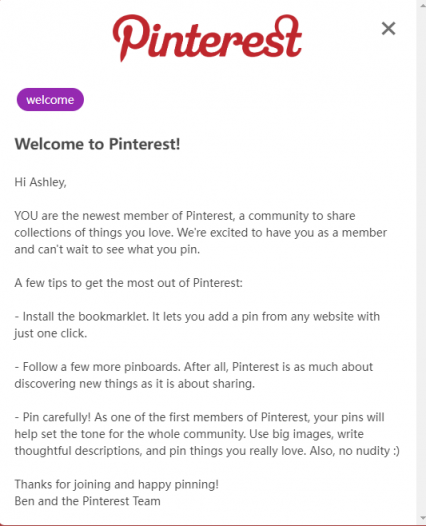Click the Ben and the Pinterest Team signature
Image resolution: width=426 pixels, height=526 pixels.
click(x=87, y=501)
